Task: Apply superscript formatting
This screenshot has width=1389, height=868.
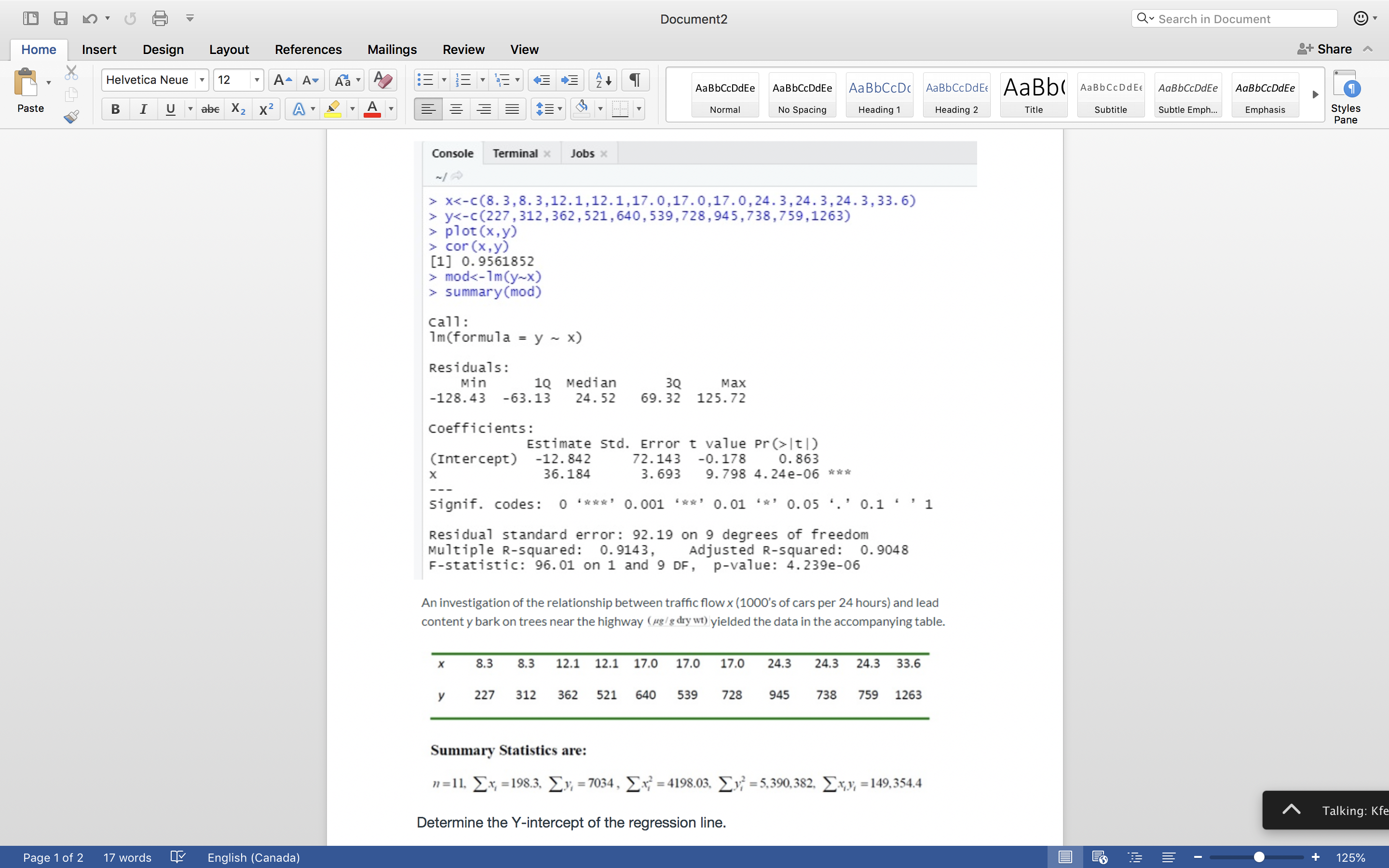Action: click(x=266, y=108)
